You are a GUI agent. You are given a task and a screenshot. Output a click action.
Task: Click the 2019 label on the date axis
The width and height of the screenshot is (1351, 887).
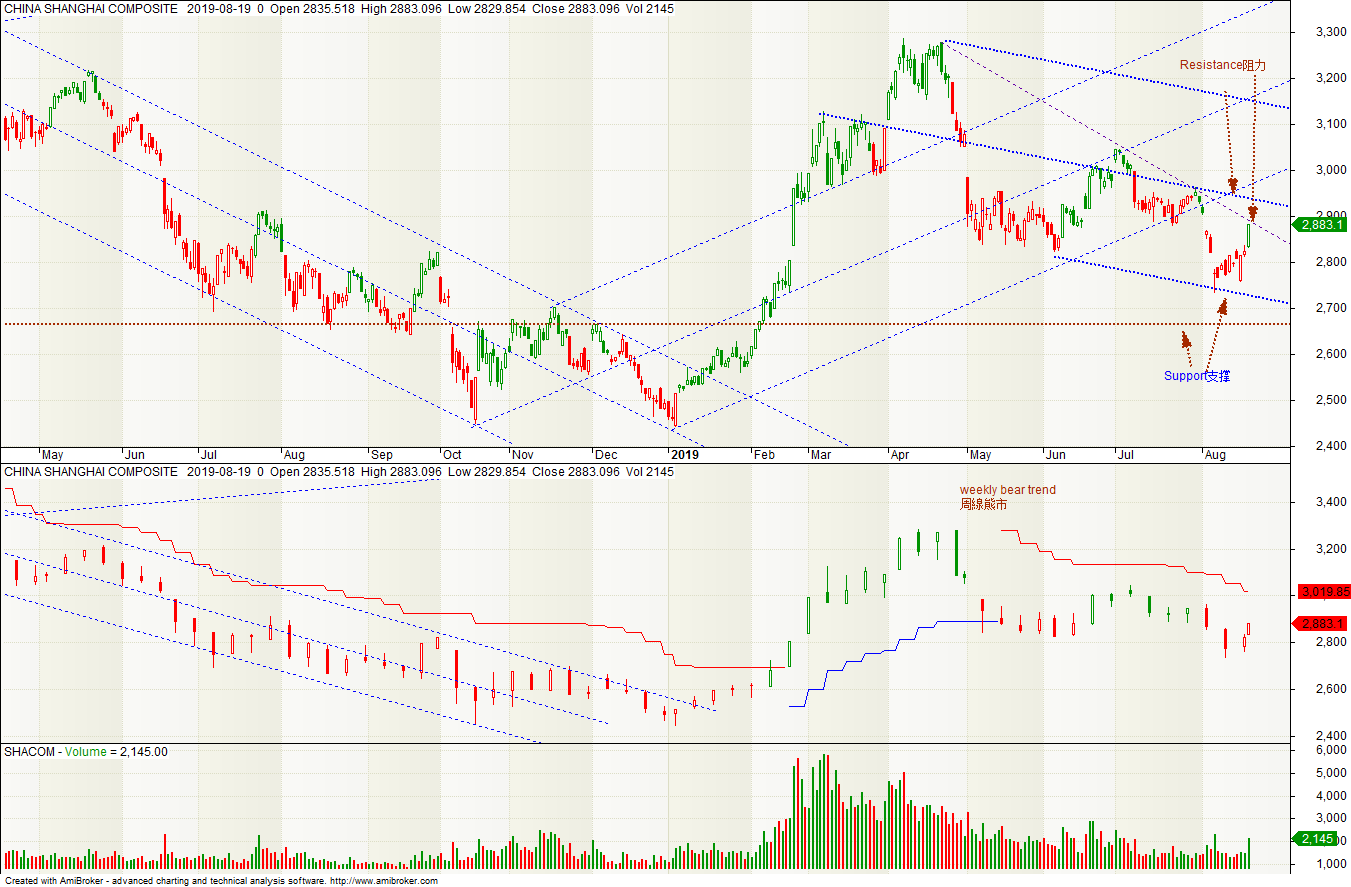click(x=685, y=454)
